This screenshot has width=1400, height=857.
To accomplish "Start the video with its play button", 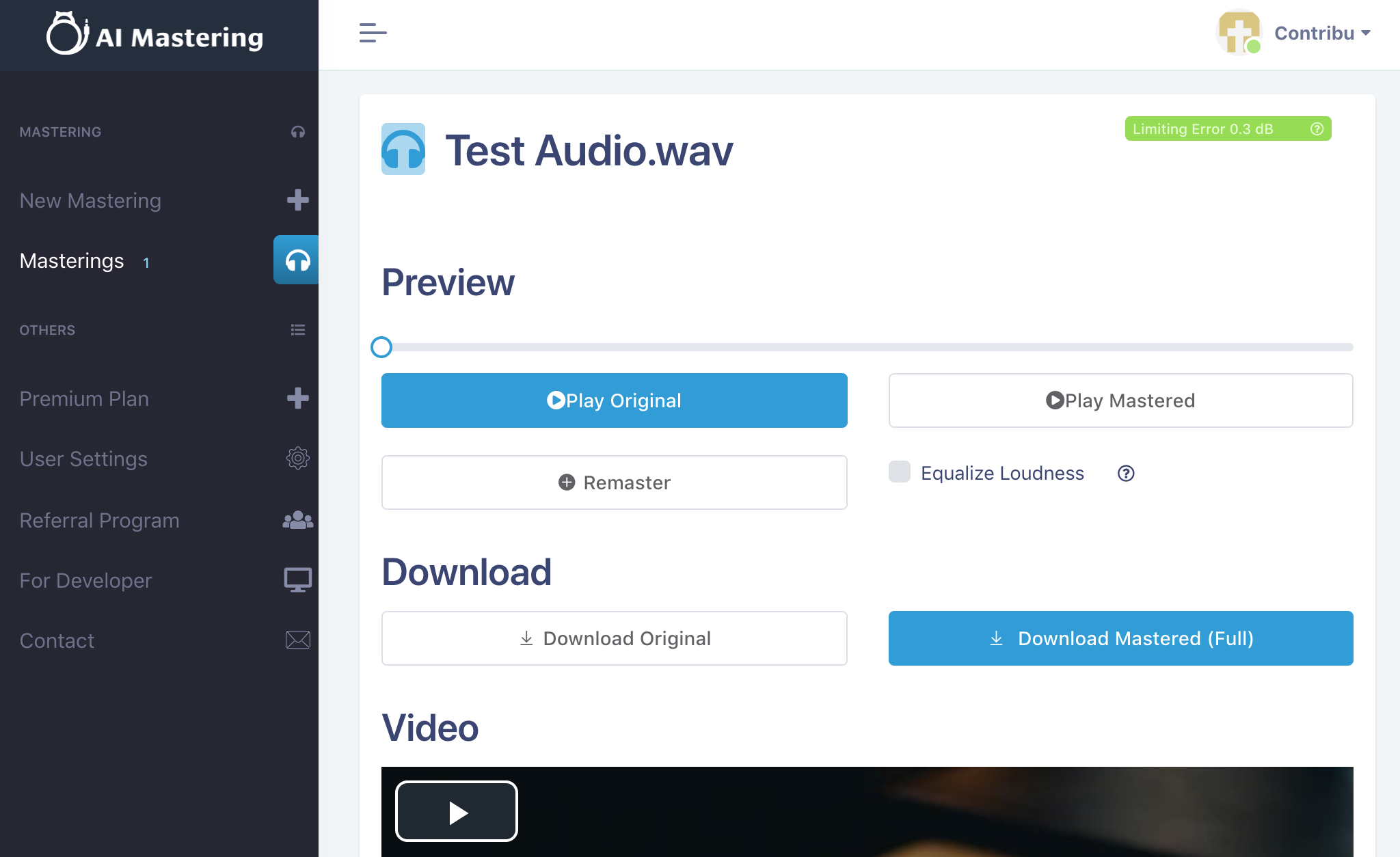I will 457,811.
